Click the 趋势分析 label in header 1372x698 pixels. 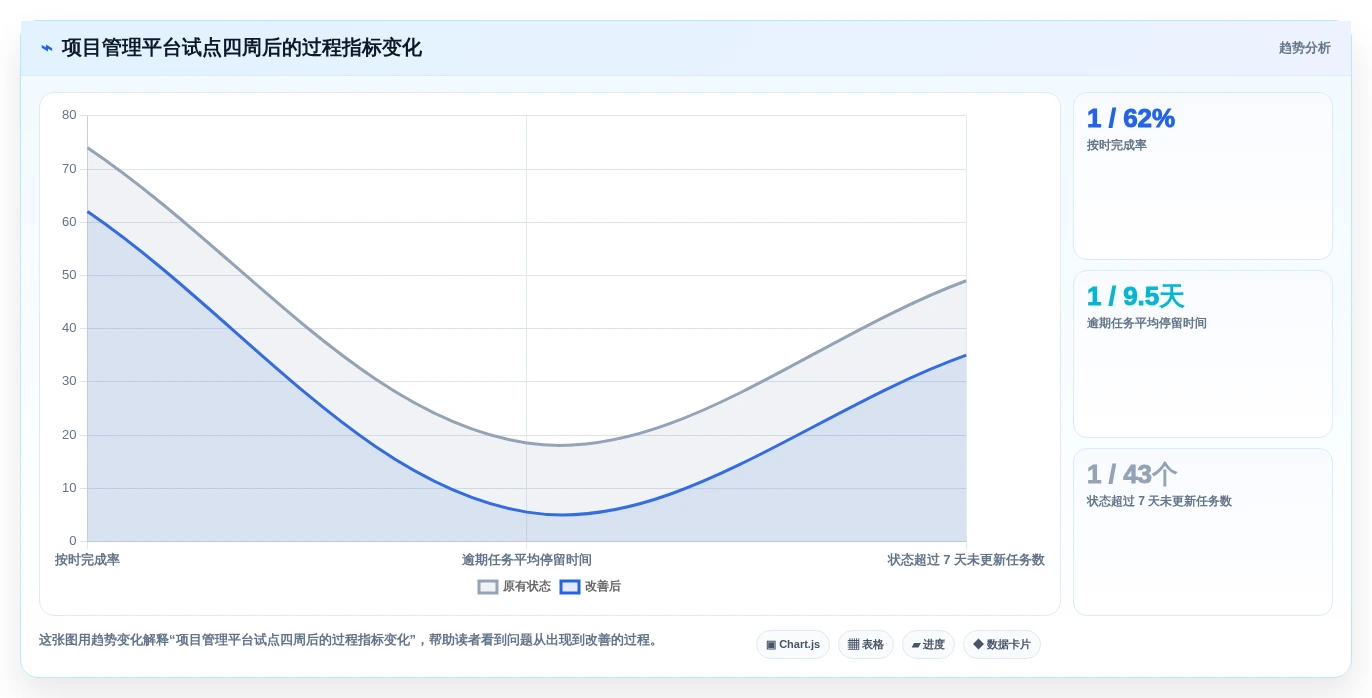[x=1304, y=48]
